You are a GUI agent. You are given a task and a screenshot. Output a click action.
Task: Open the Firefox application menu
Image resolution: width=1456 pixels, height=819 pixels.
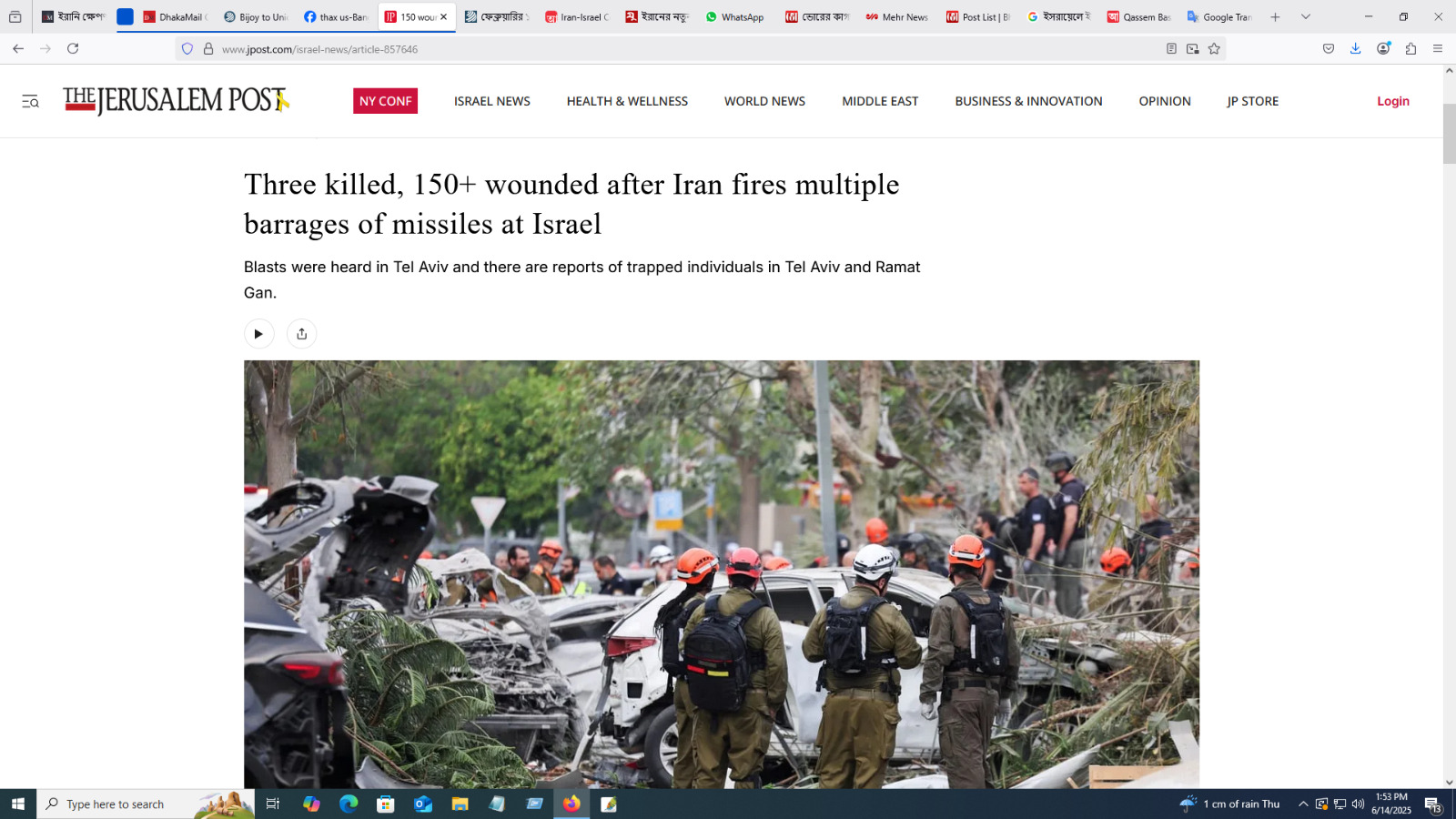click(x=1438, y=49)
